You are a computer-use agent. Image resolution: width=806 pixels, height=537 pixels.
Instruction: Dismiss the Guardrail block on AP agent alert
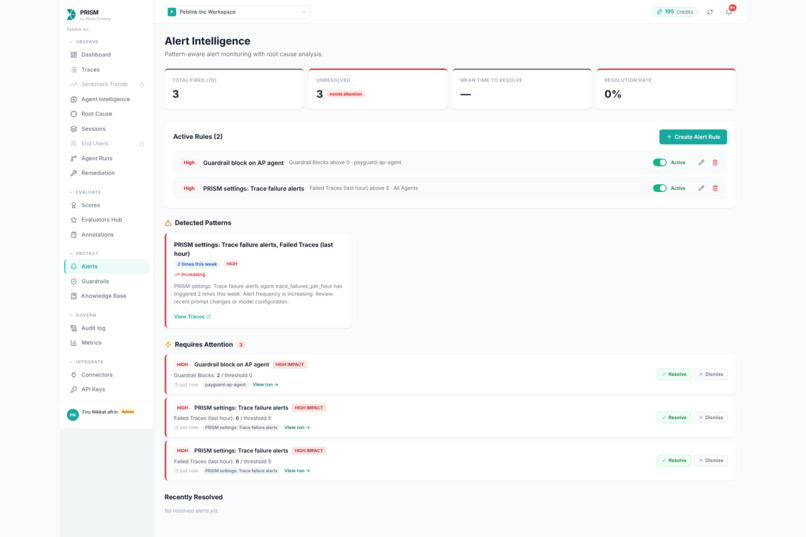(710, 374)
